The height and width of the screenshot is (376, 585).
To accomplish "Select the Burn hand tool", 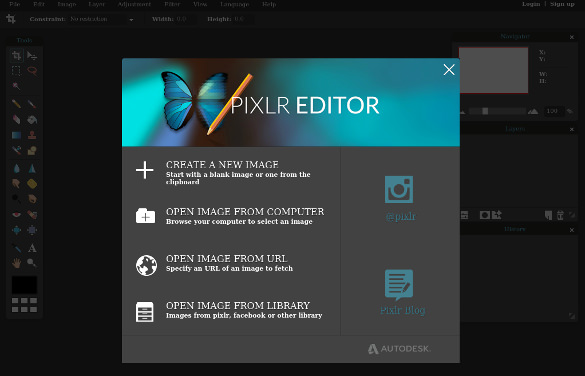I will tap(32, 198).
